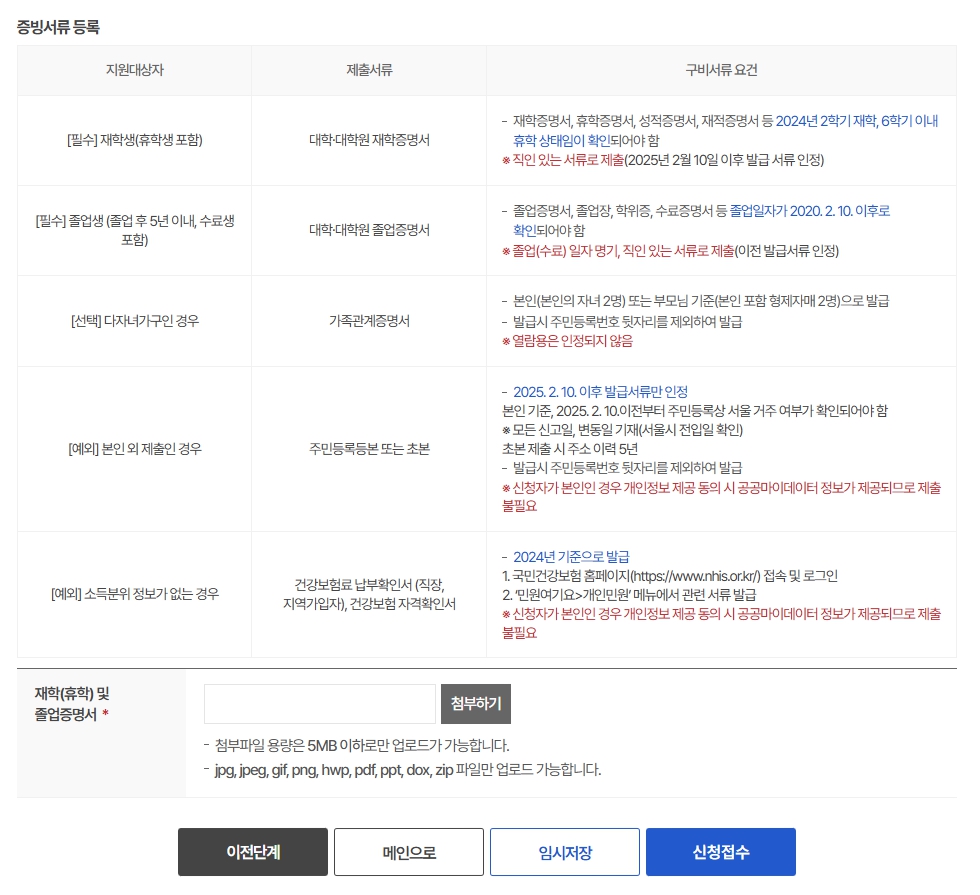980x895 pixels.
Task: Select the [필수] 졸업생 row cell
Action: pos(134,230)
